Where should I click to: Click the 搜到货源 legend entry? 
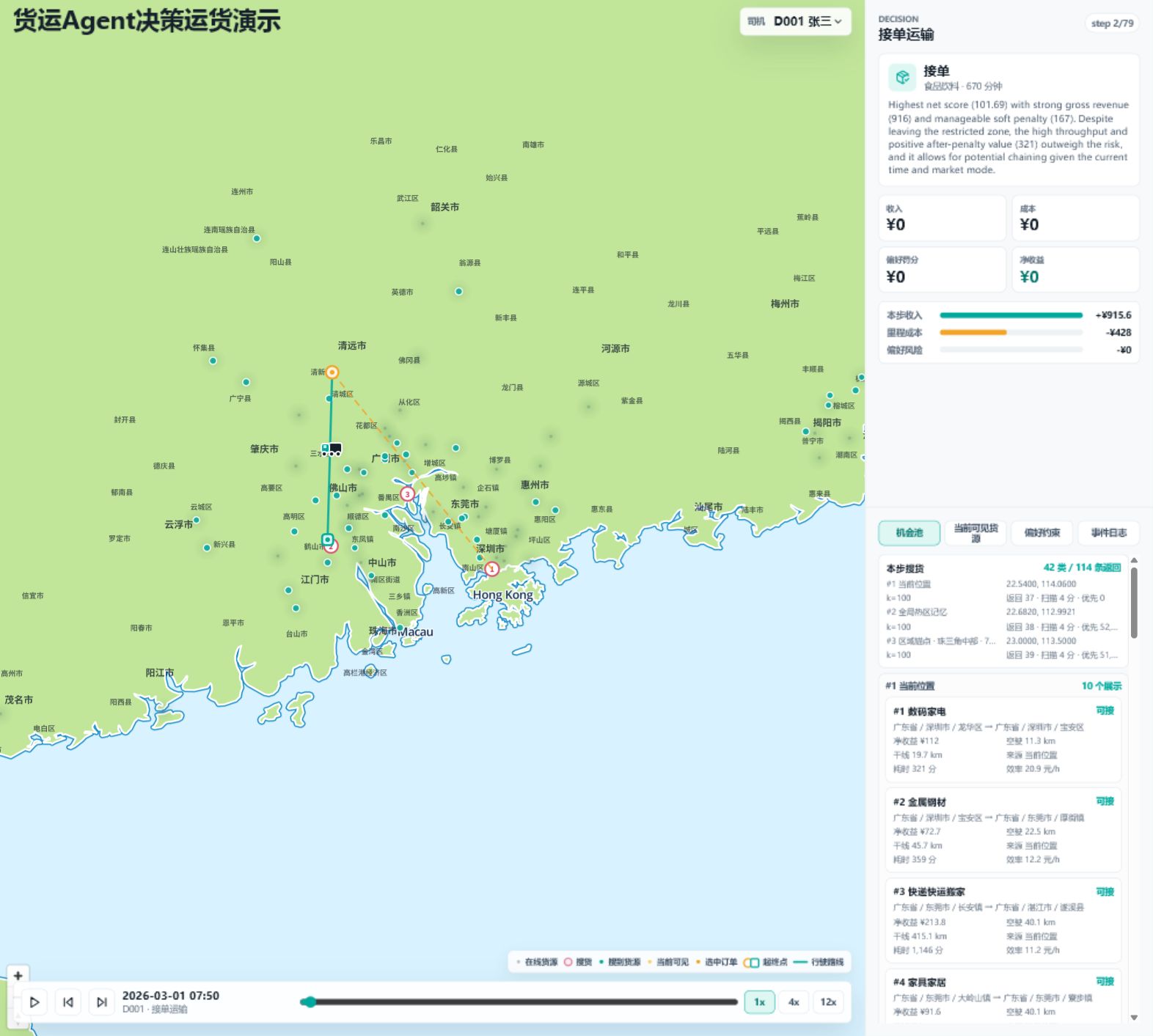[x=620, y=962]
